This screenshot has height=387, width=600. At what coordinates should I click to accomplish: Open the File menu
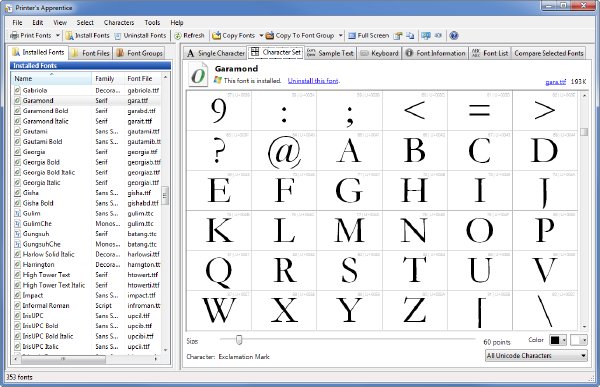(17, 23)
